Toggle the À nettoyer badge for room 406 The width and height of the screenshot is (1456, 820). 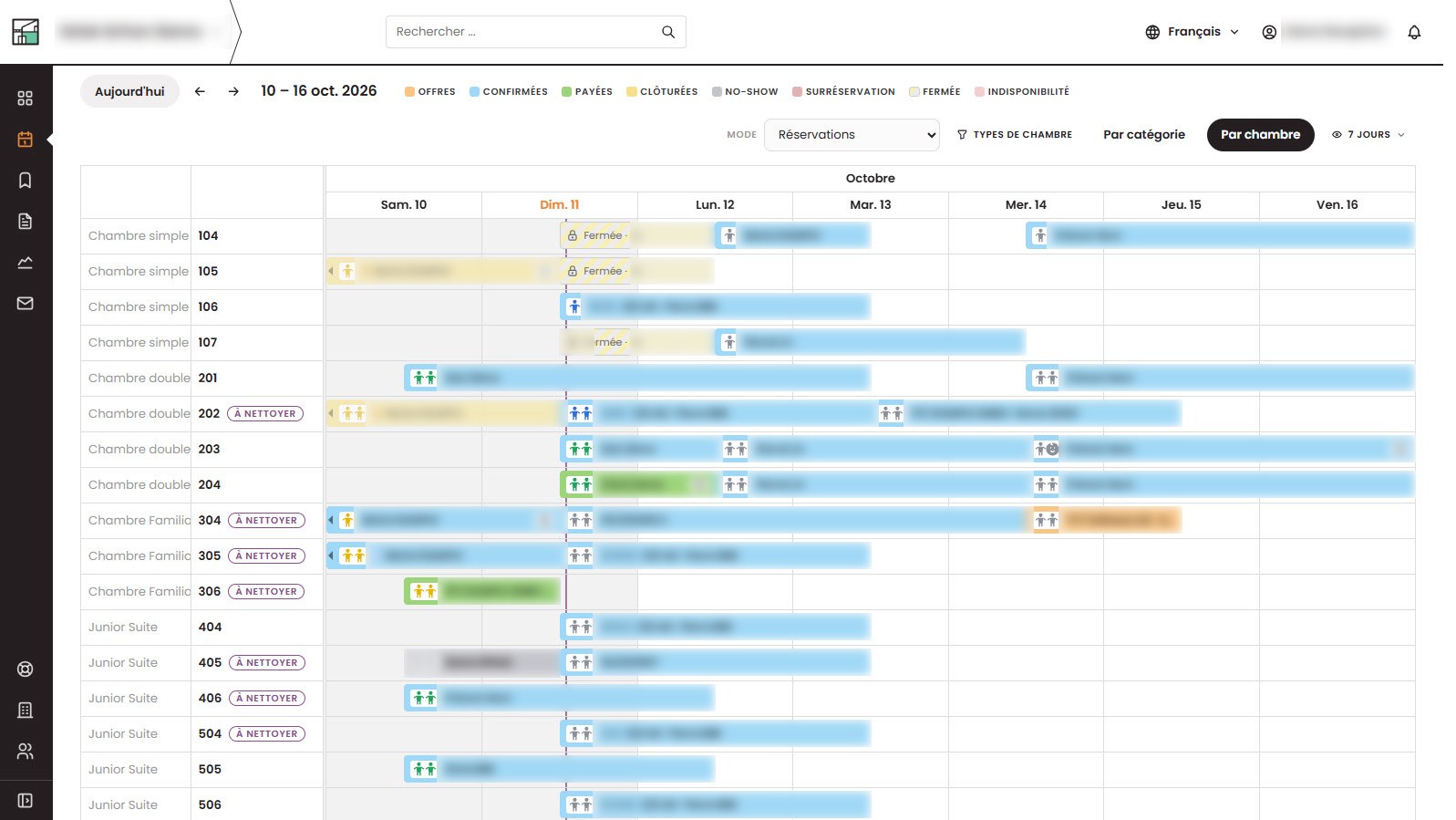[266, 699]
